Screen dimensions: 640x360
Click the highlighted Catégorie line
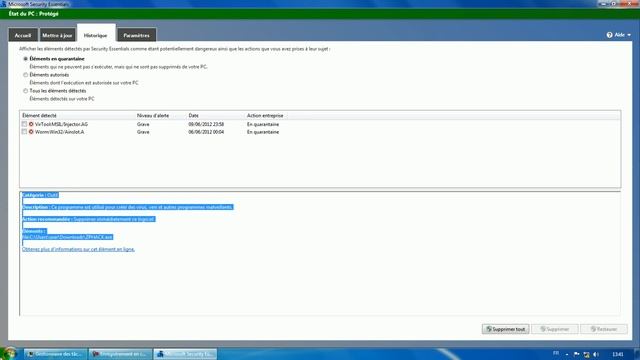tap(40, 195)
